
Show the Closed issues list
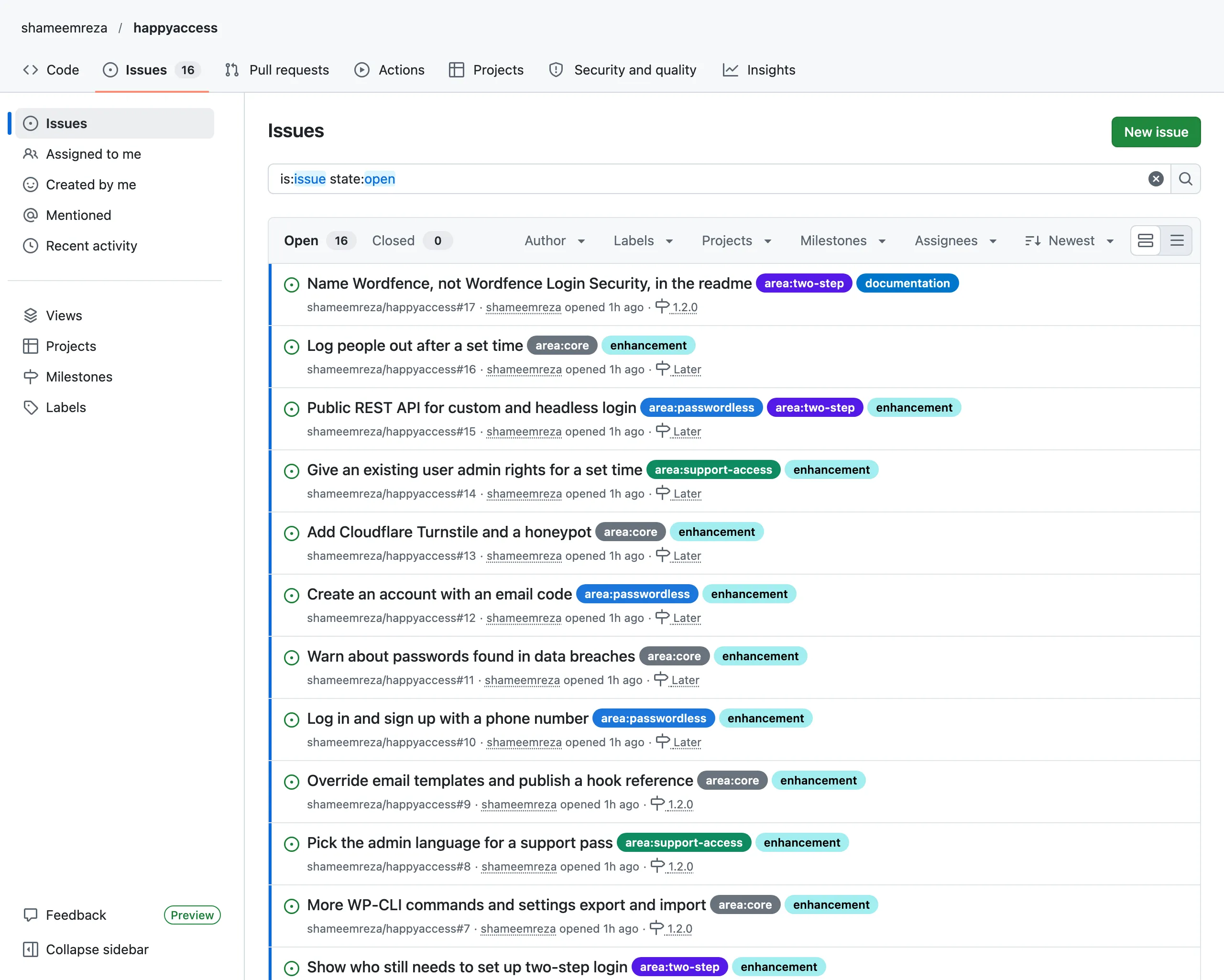tap(412, 241)
